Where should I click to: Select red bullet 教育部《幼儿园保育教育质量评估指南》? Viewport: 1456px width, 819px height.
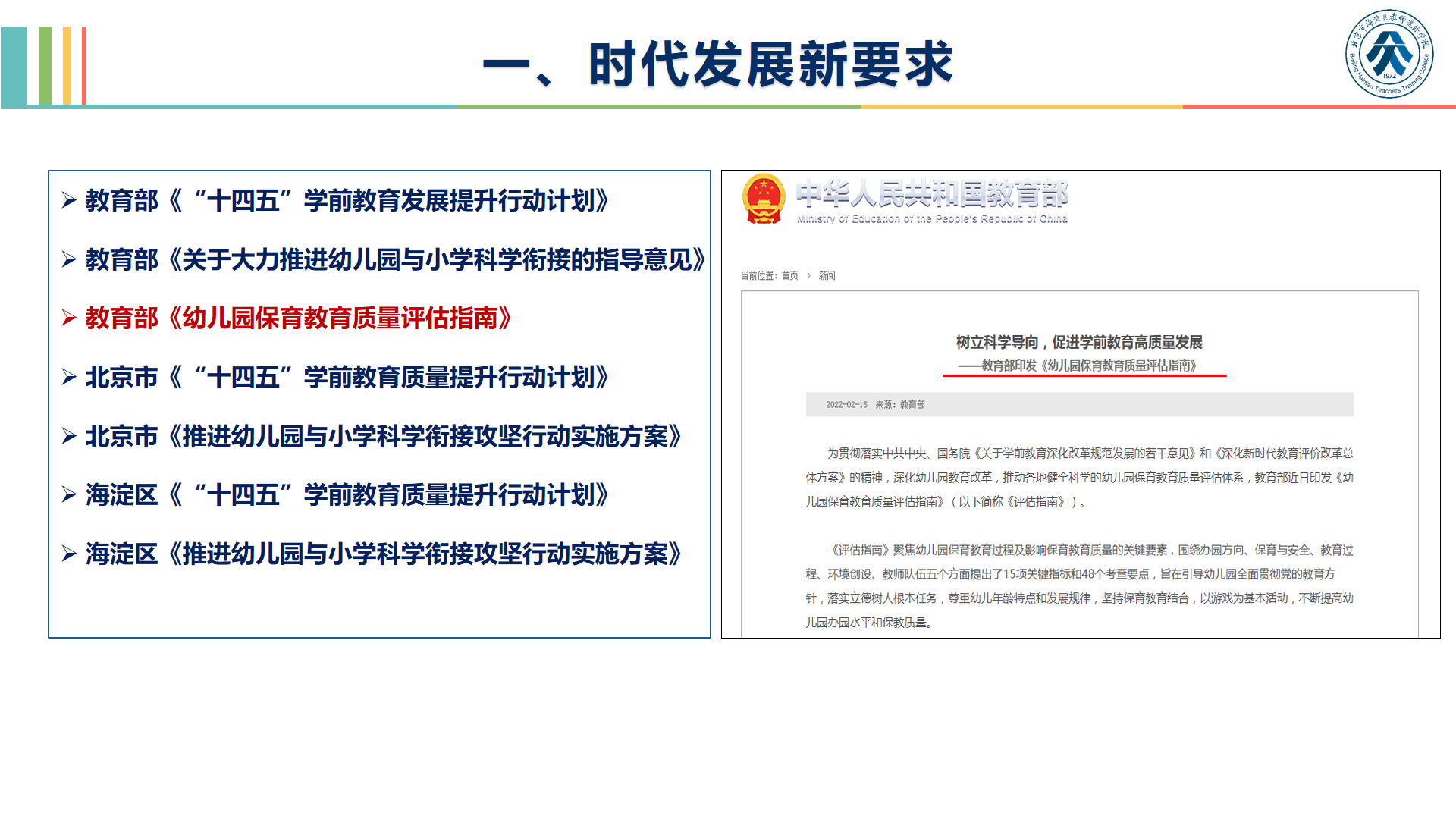point(299,318)
